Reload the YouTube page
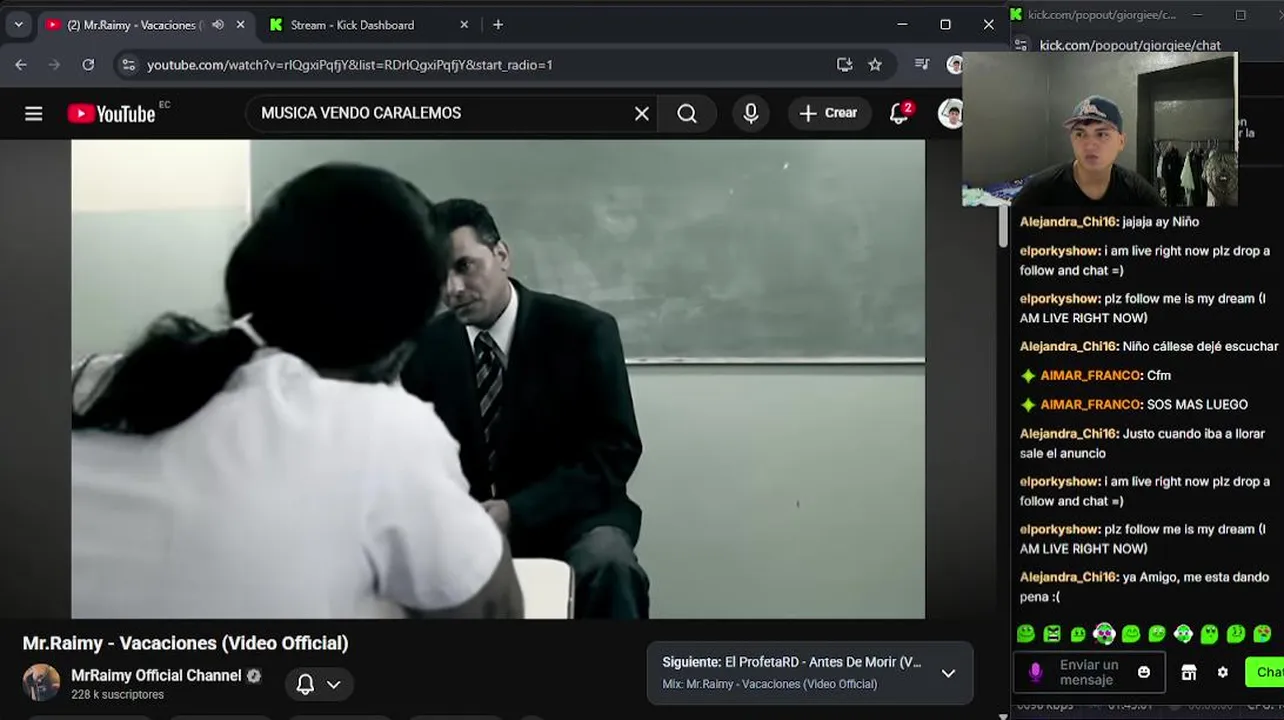 [88, 65]
